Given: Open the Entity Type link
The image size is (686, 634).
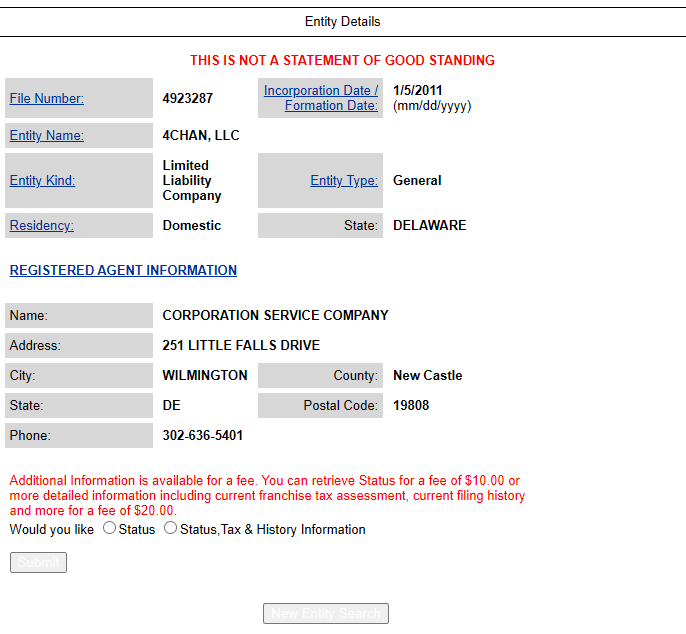Looking at the screenshot, I should pyautogui.click(x=344, y=181).
